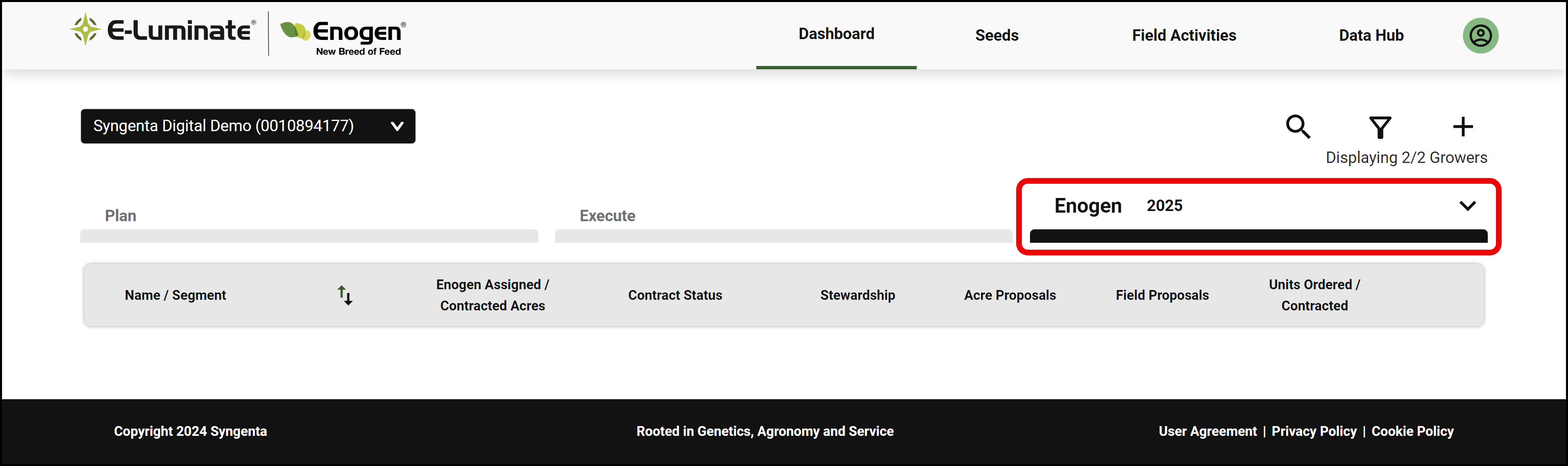Image resolution: width=1568 pixels, height=466 pixels.
Task: Click the Contract Status column header
Action: [x=674, y=295]
